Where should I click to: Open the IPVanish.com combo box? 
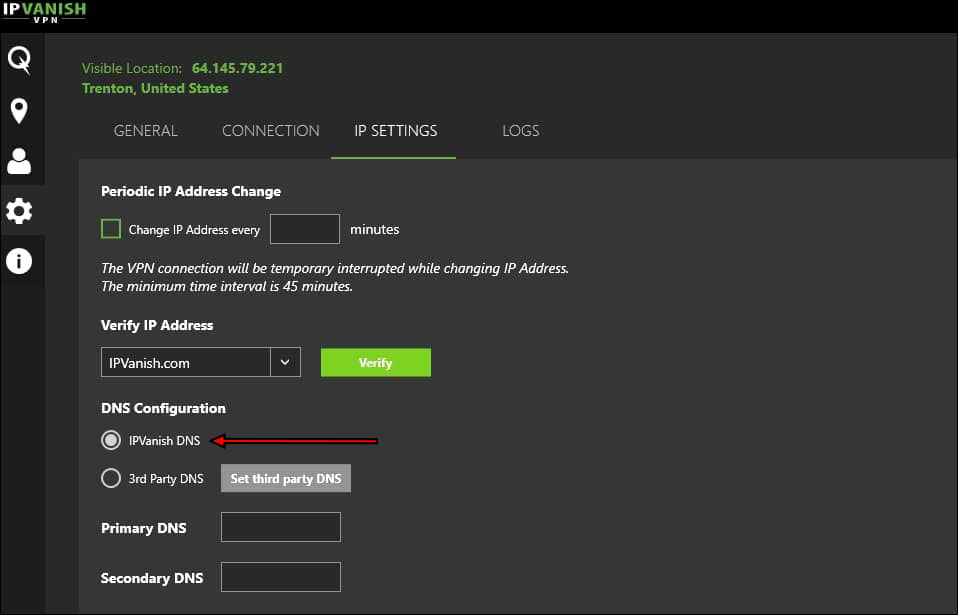186,362
